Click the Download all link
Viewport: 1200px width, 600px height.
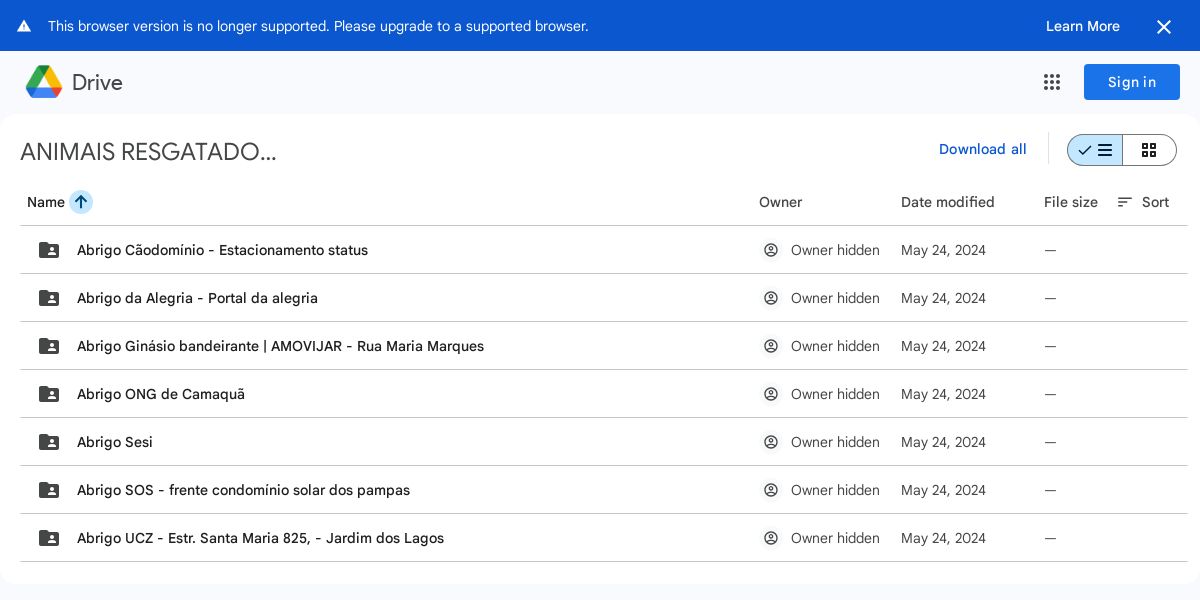click(982, 149)
